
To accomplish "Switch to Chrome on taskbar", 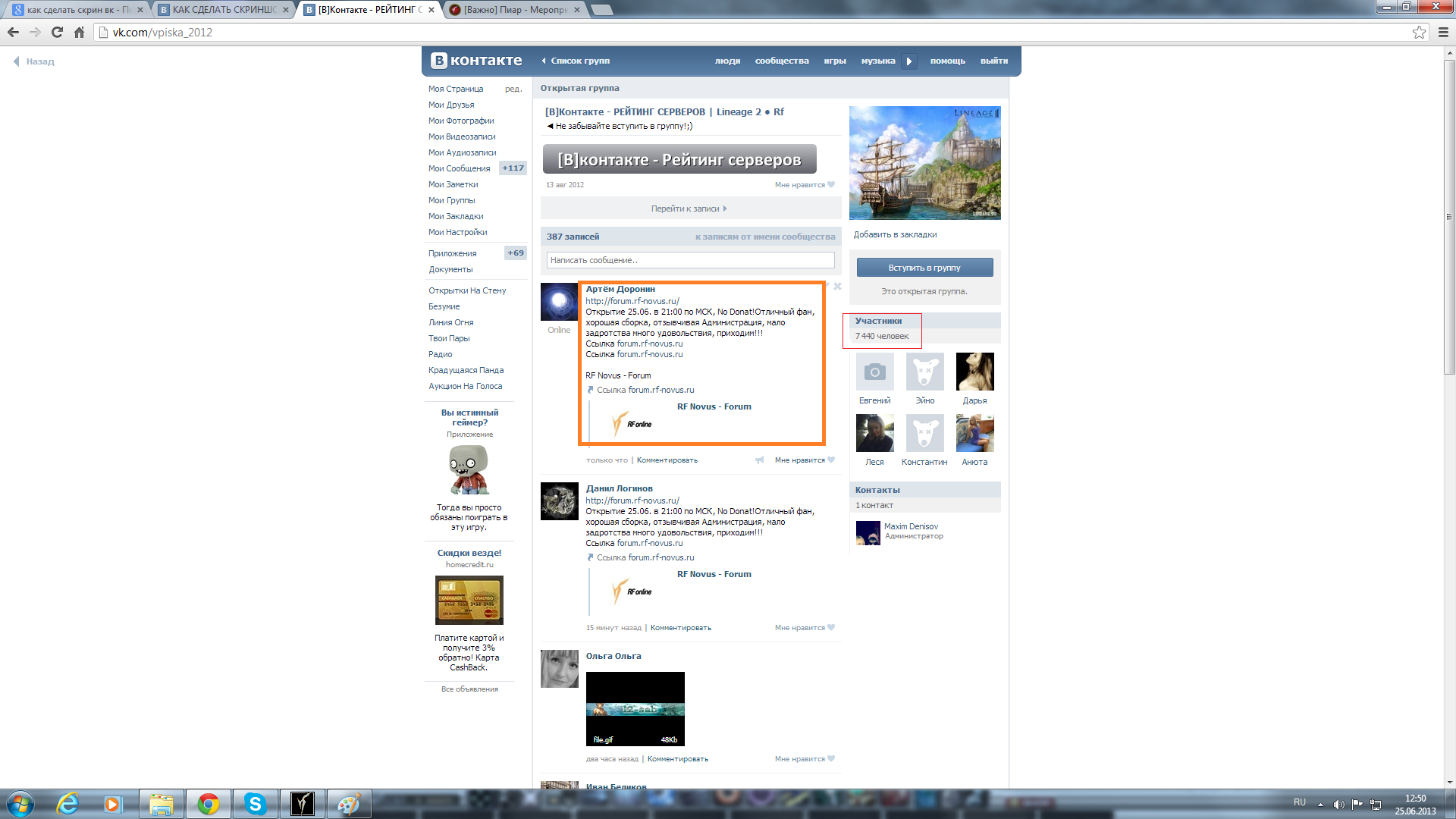I will [208, 804].
